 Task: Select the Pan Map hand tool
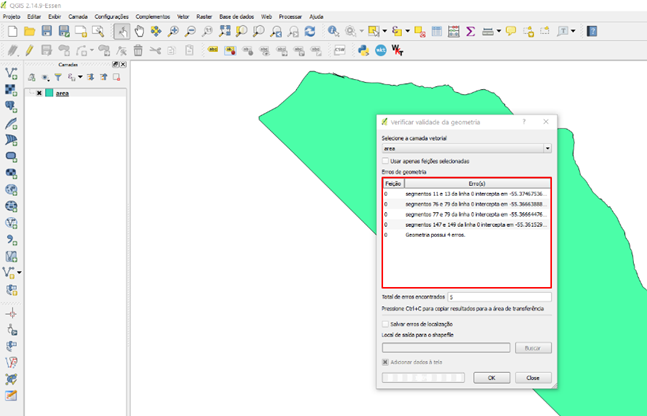point(139,31)
